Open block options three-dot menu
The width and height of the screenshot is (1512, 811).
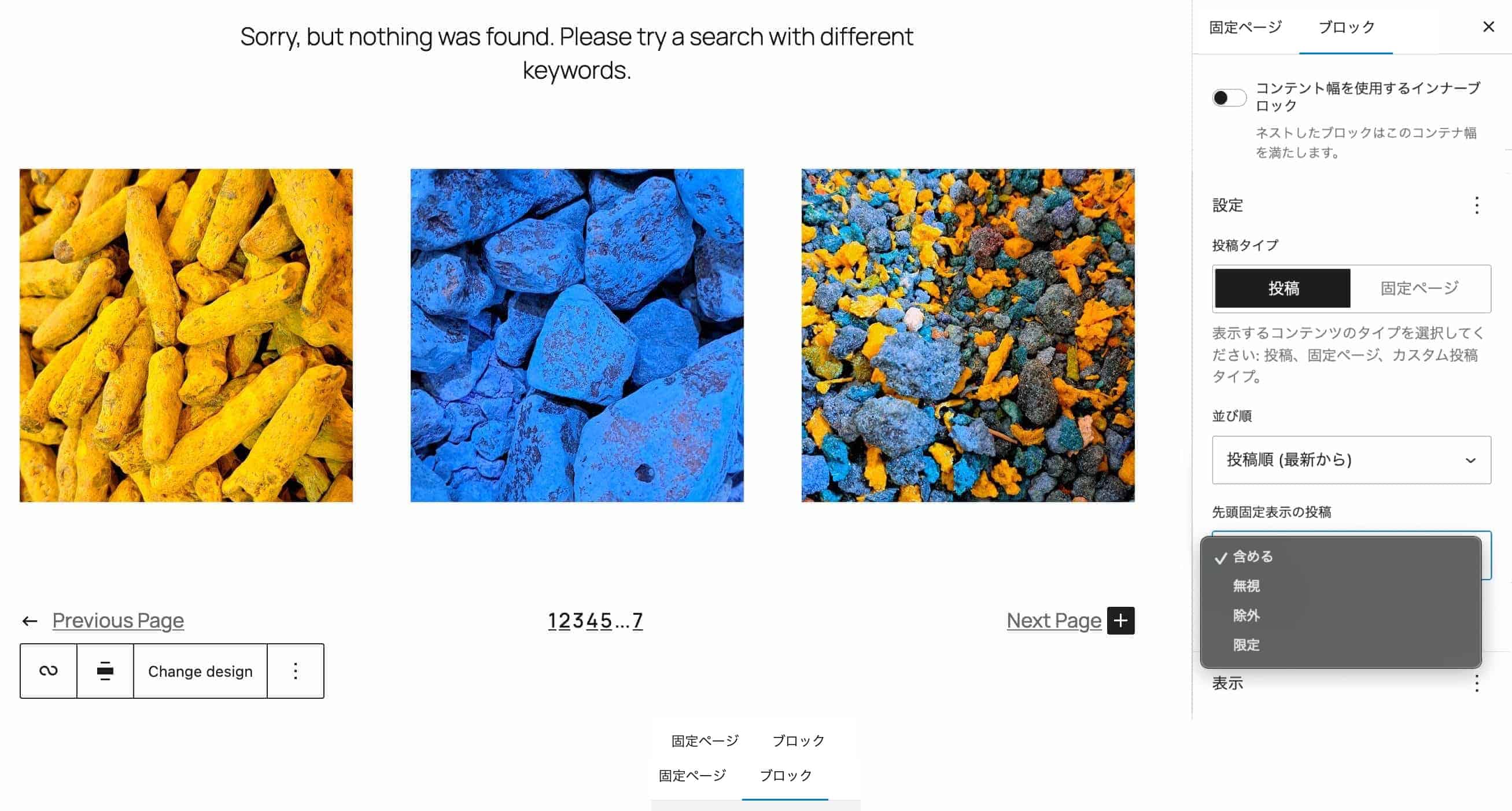(x=295, y=671)
